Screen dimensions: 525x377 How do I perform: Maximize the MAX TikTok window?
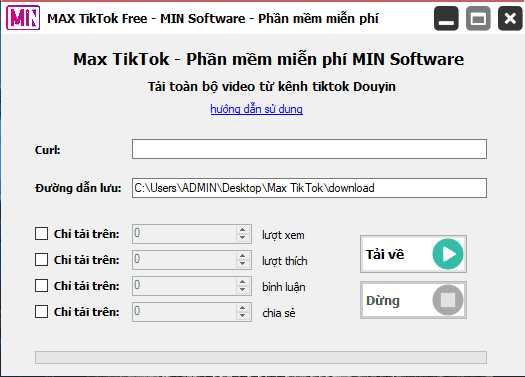(x=478, y=18)
